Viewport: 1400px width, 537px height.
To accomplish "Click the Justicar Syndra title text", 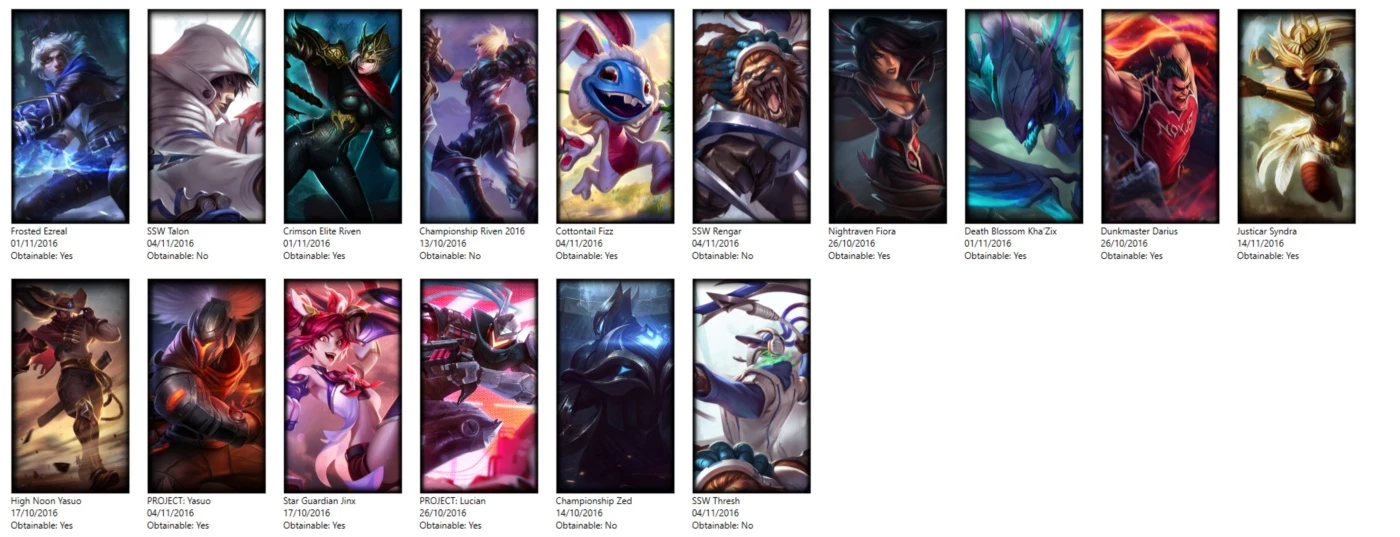I will click(1267, 231).
